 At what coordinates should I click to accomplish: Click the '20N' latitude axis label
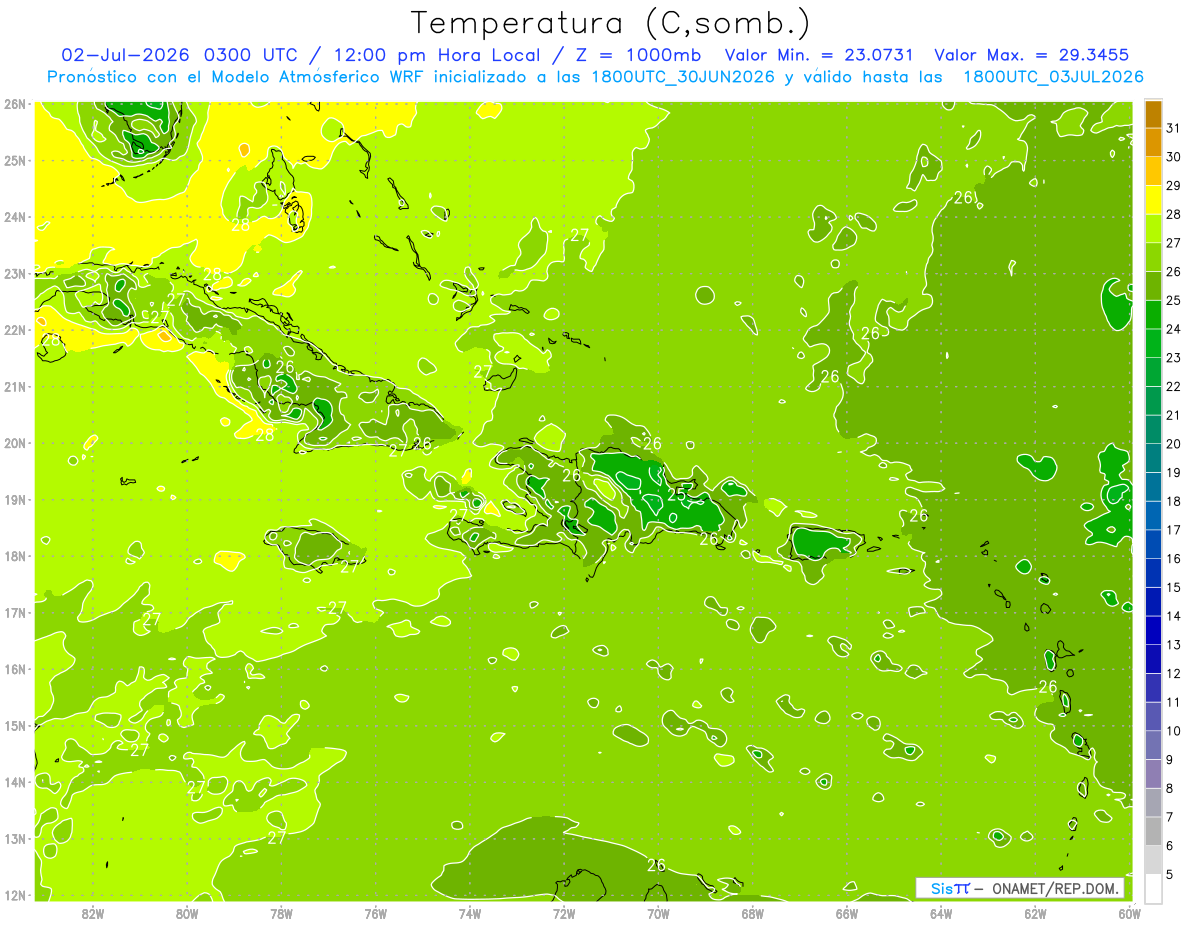(x=15, y=443)
